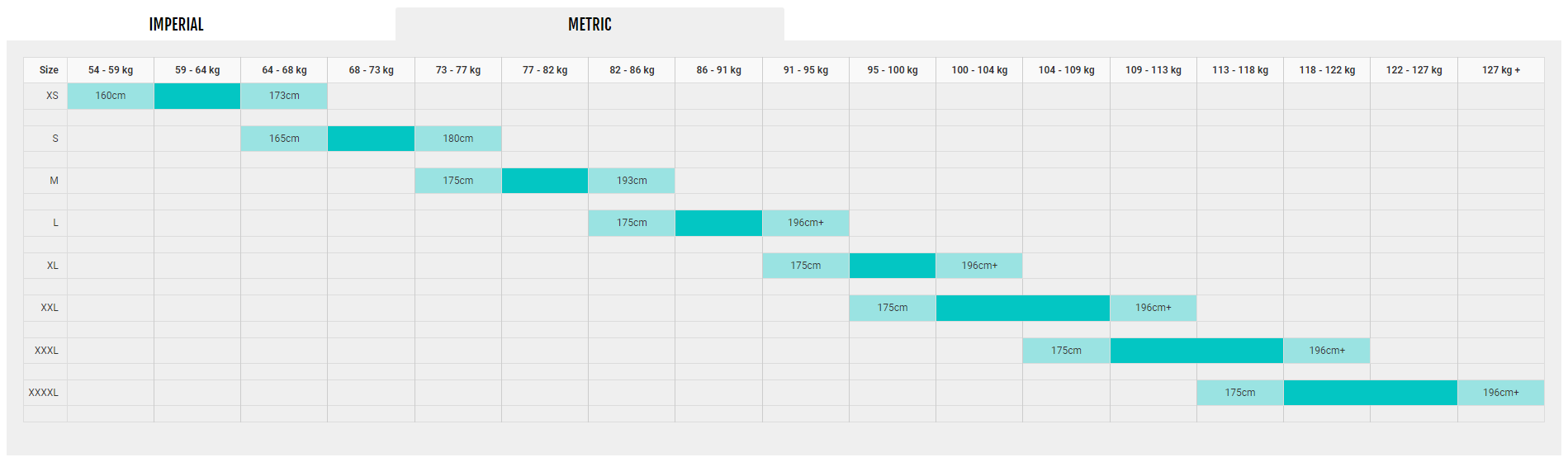Click the XS row 173cm cell
Viewport: 1568px width, 462px height.
tap(284, 96)
